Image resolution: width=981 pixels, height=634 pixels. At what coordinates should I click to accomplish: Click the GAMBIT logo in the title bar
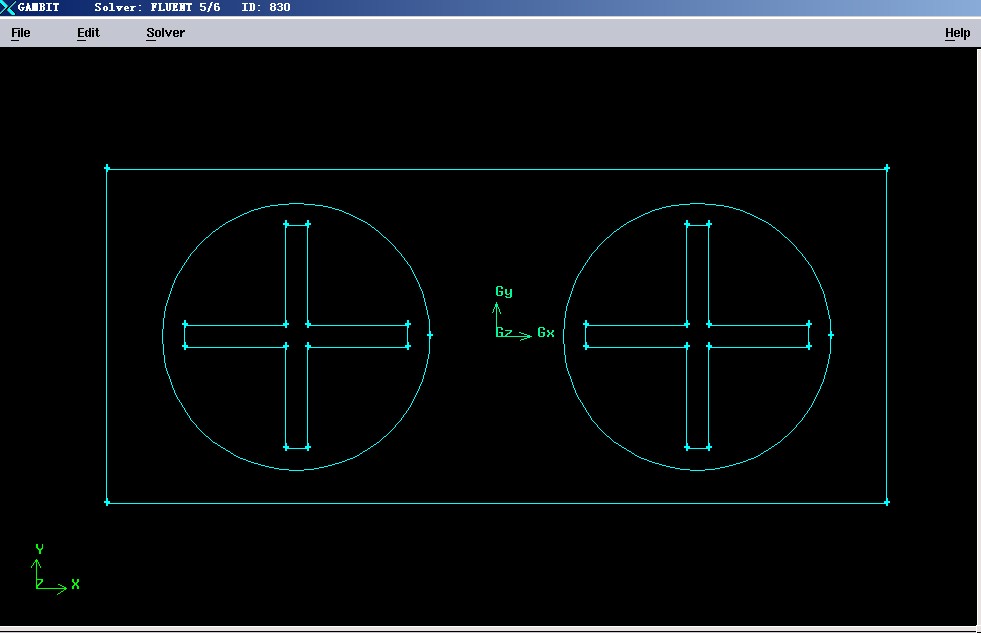tap(9, 7)
